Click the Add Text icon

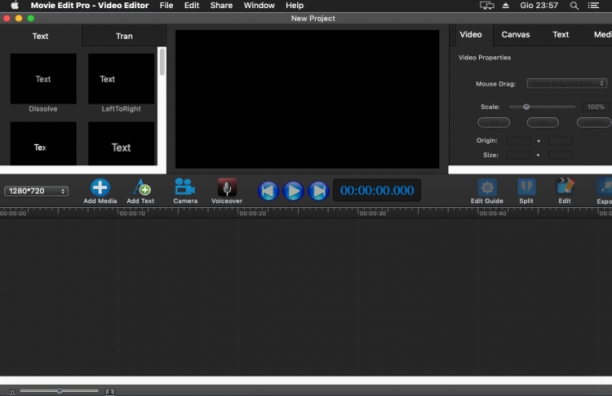(x=141, y=188)
